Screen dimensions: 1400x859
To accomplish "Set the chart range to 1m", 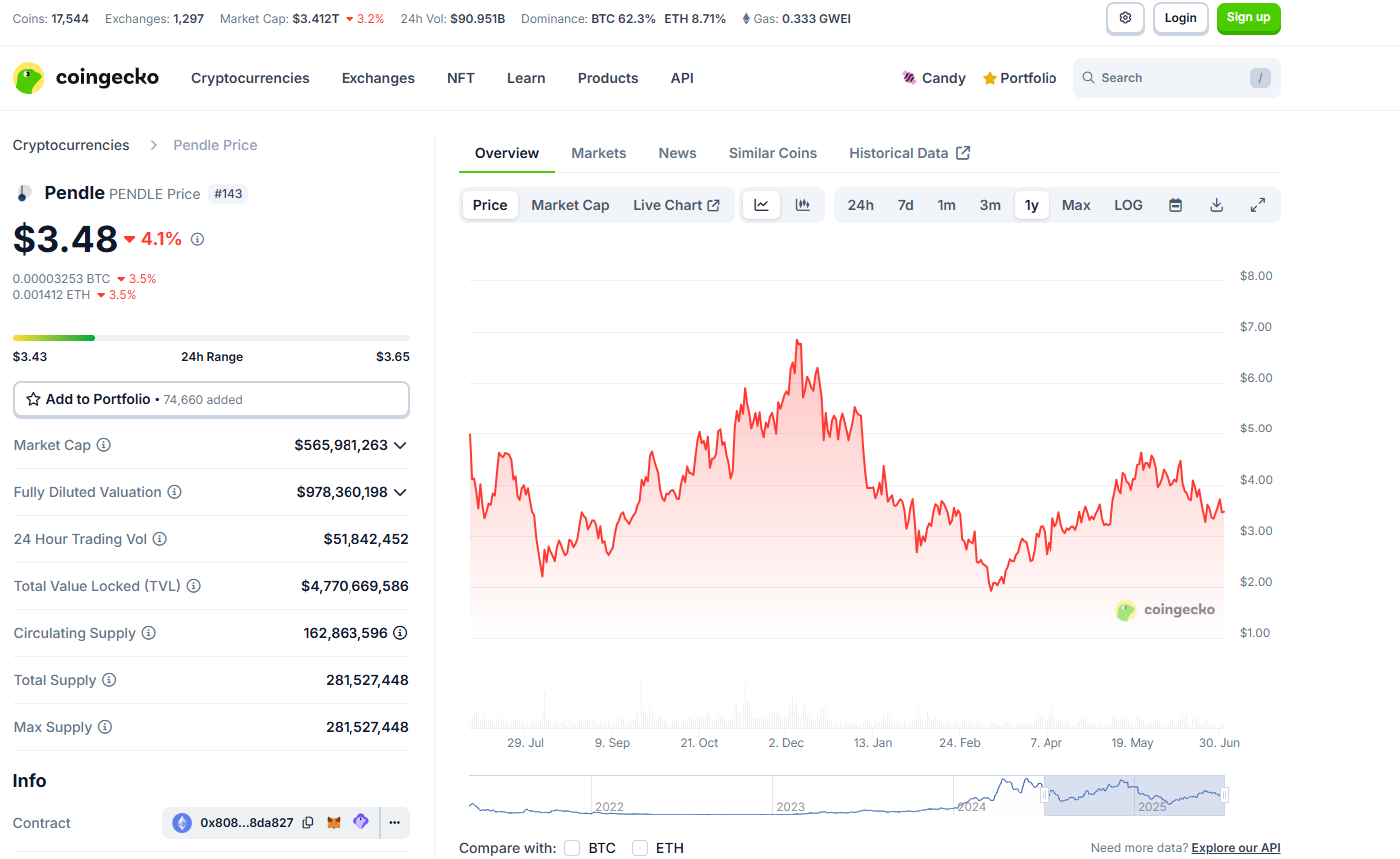I will 946,205.
